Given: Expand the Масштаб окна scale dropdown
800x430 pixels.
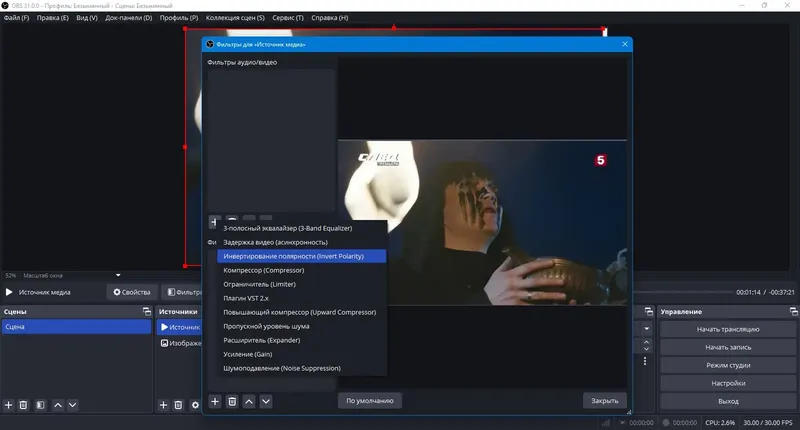Looking at the screenshot, I should pyautogui.click(x=118, y=275).
